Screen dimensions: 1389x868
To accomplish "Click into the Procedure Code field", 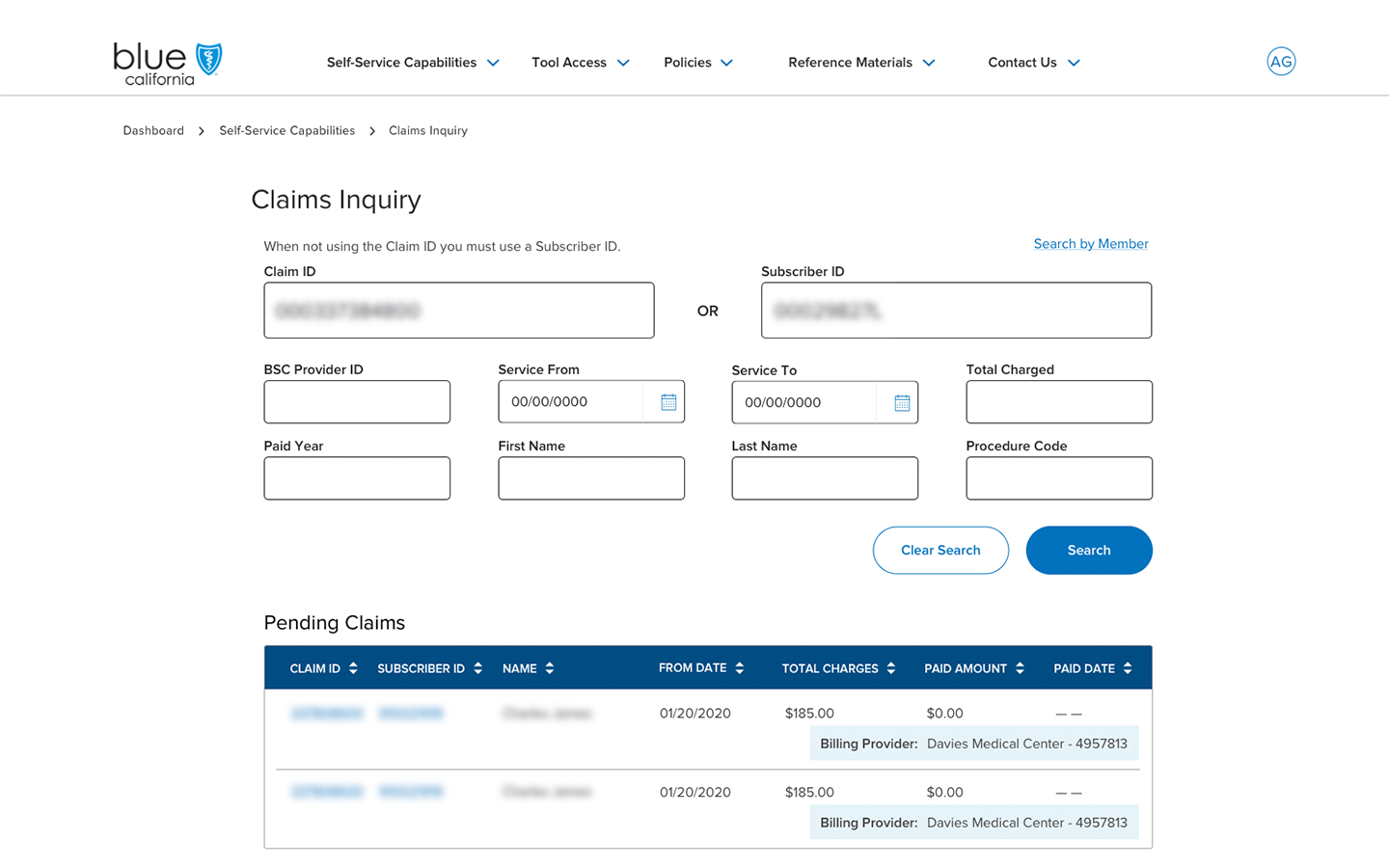I will click(x=1058, y=478).
